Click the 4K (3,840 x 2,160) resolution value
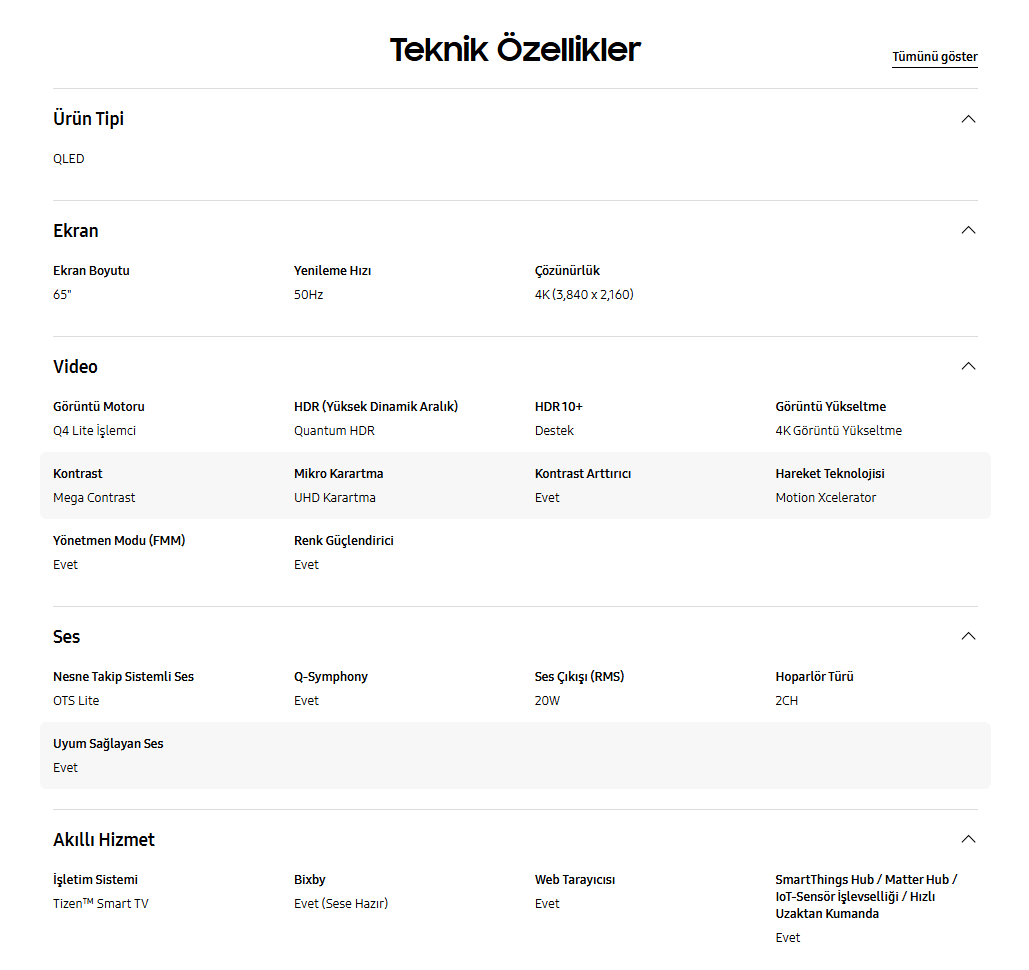This screenshot has height=970, width=1029. (x=584, y=295)
